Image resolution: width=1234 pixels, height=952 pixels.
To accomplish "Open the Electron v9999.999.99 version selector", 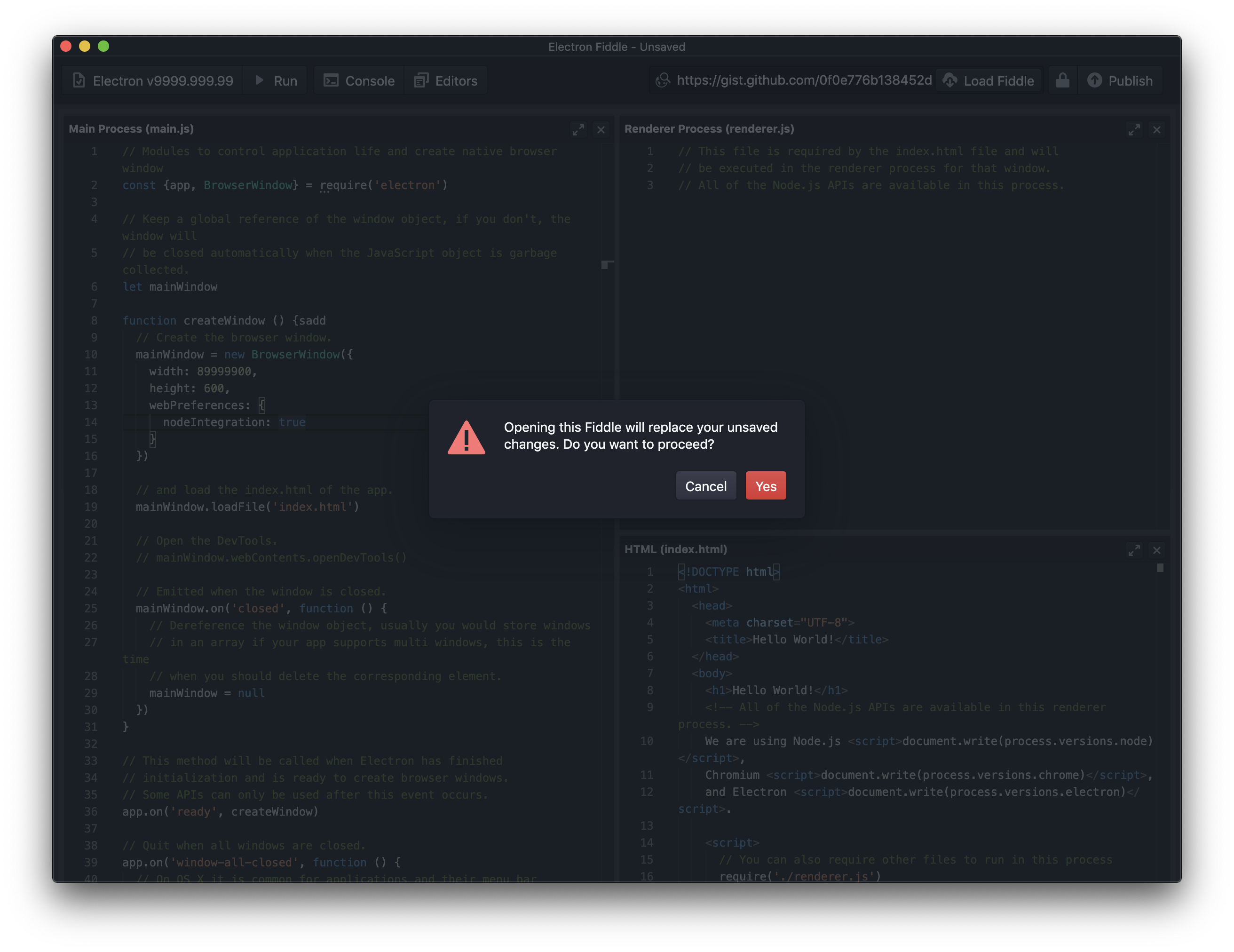I will (152, 81).
